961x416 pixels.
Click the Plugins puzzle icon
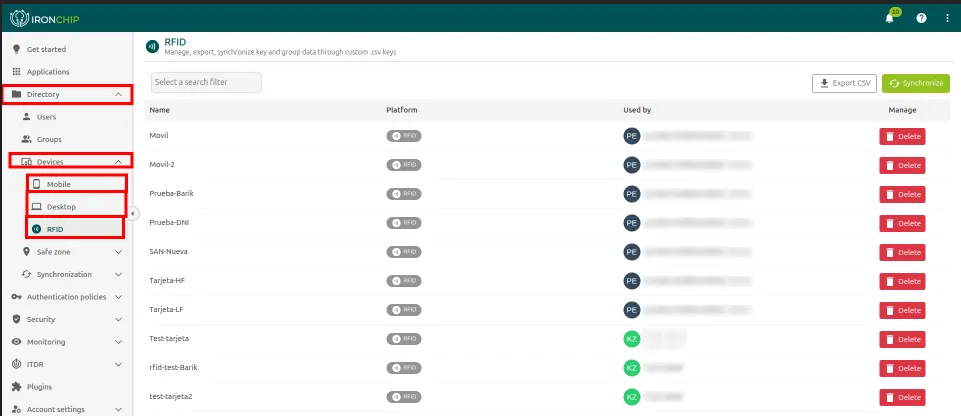17,387
